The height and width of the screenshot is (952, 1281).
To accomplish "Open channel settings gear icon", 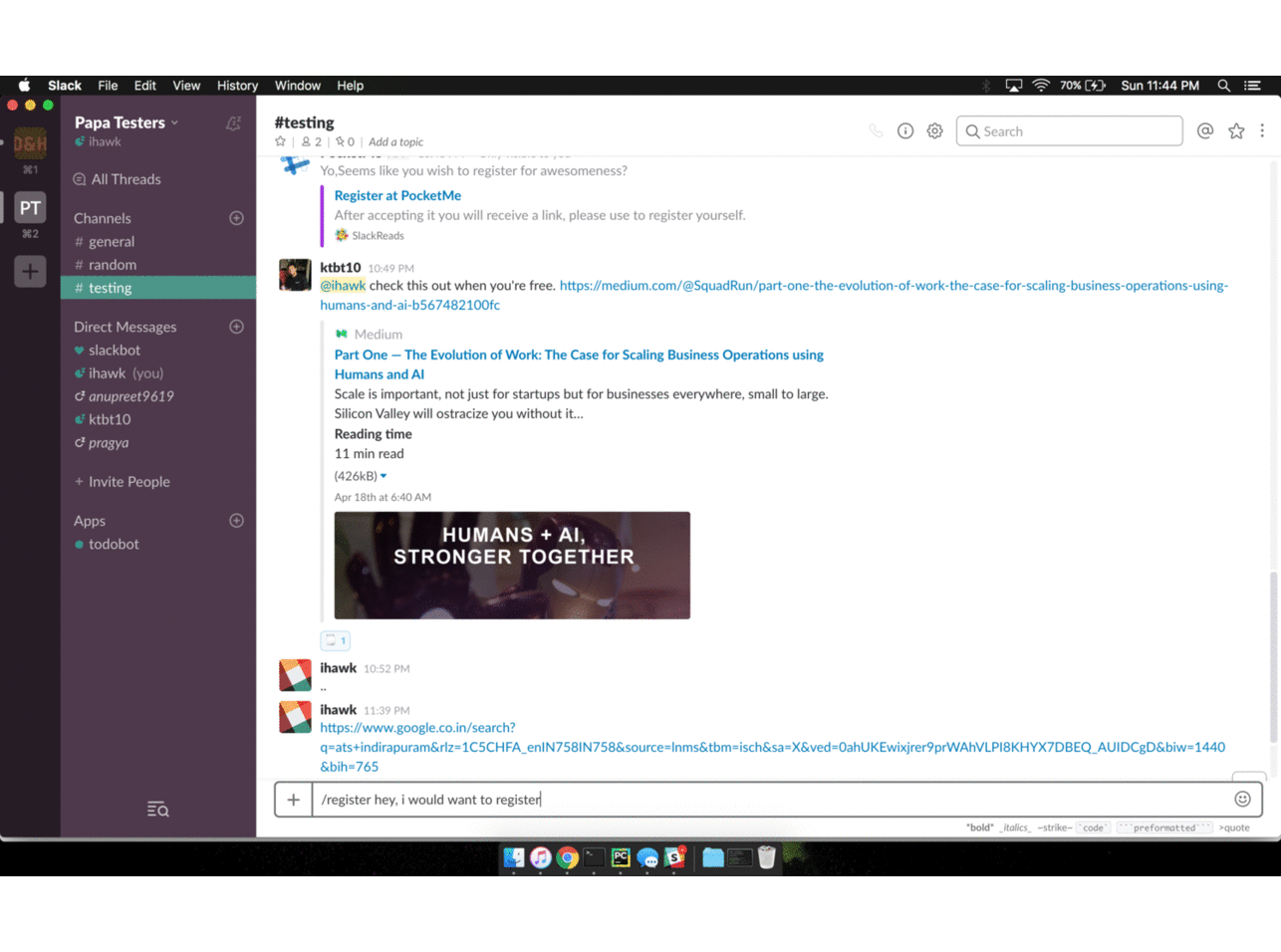I will (x=934, y=130).
